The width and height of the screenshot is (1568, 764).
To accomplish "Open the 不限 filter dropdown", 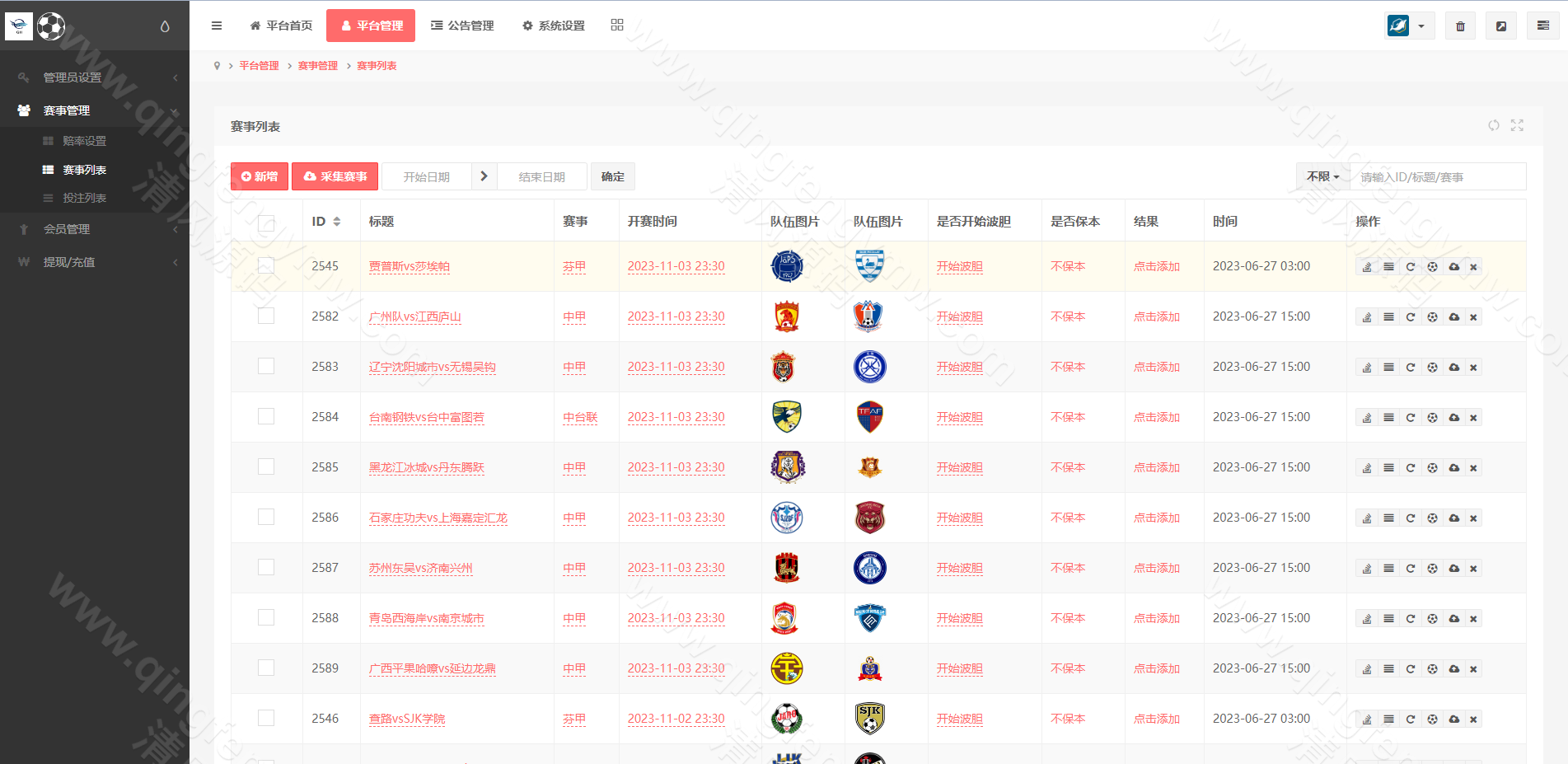I will point(1322,176).
